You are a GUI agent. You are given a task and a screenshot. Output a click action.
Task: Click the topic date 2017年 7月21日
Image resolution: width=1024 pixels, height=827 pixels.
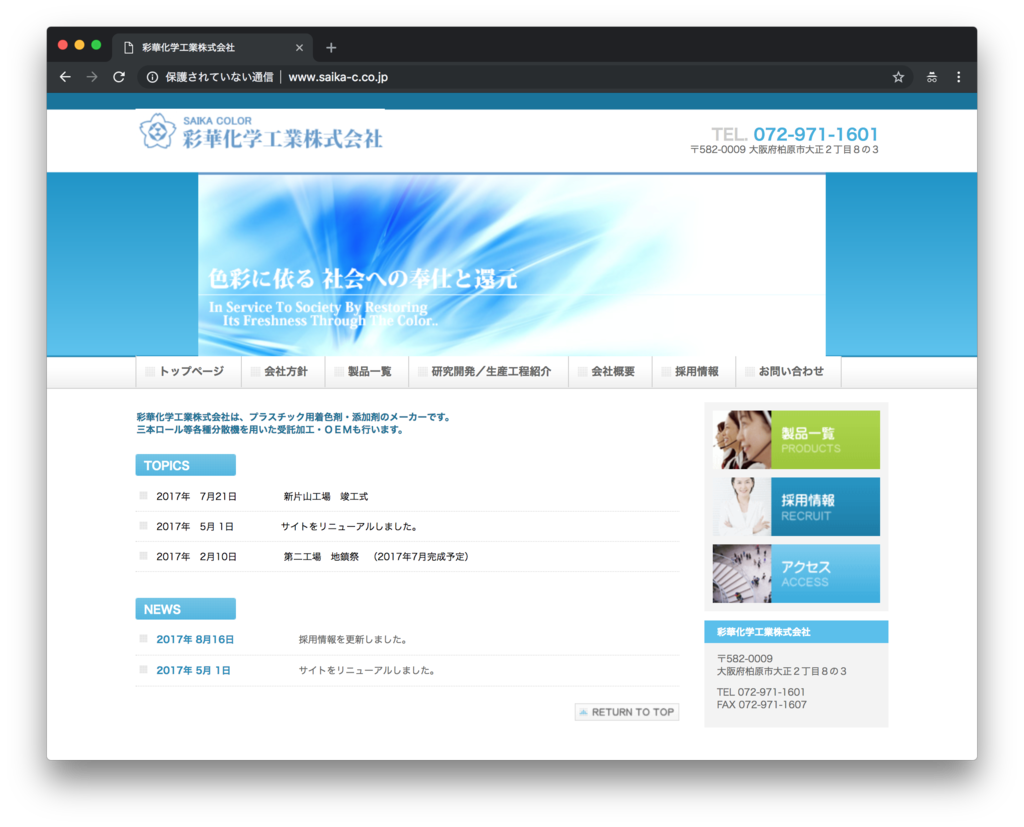[x=197, y=496]
